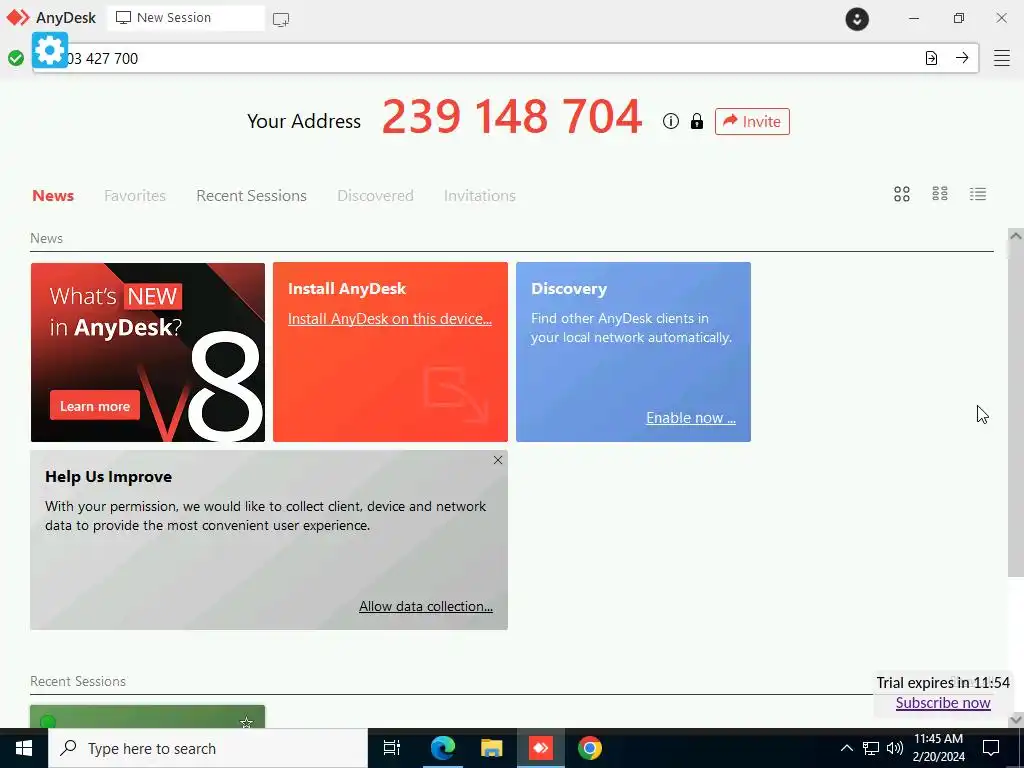Open the notification center icon
Screen dimensions: 1024x768
click(x=991, y=748)
